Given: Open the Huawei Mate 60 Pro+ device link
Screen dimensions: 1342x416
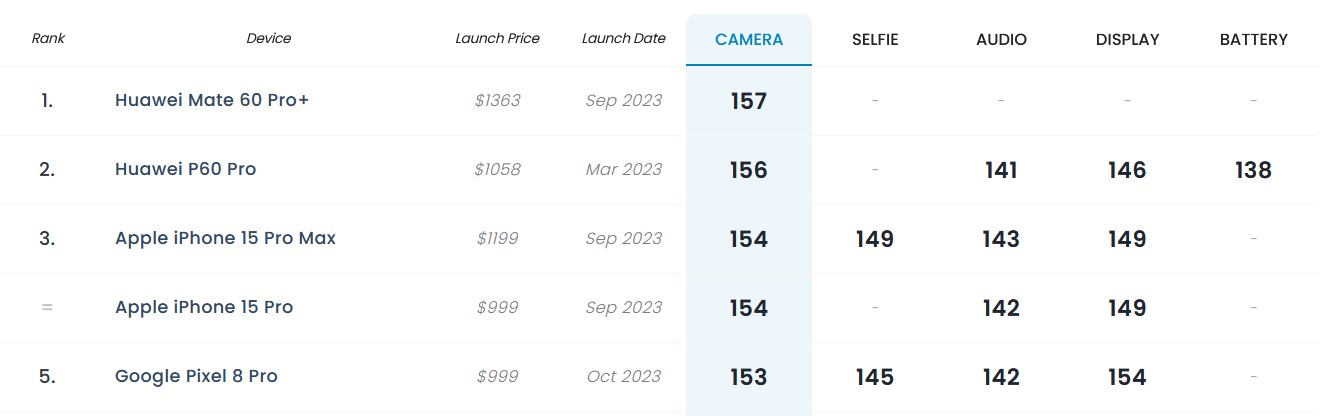Looking at the screenshot, I should [212, 100].
